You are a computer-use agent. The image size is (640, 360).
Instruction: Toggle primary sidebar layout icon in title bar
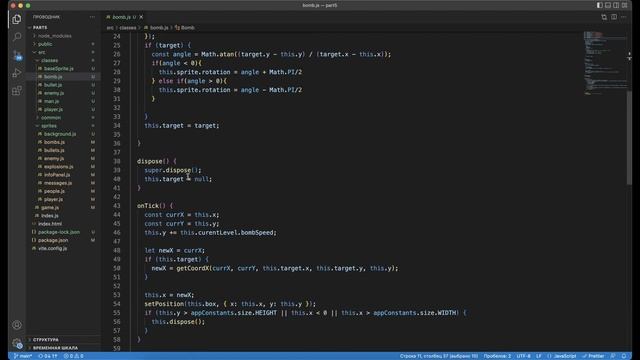pyautogui.click(x=600, y=5)
